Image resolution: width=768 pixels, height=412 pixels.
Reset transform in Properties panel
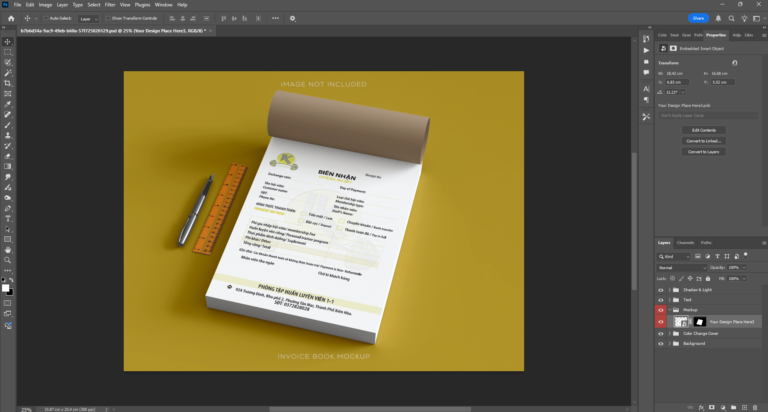[x=734, y=63]
